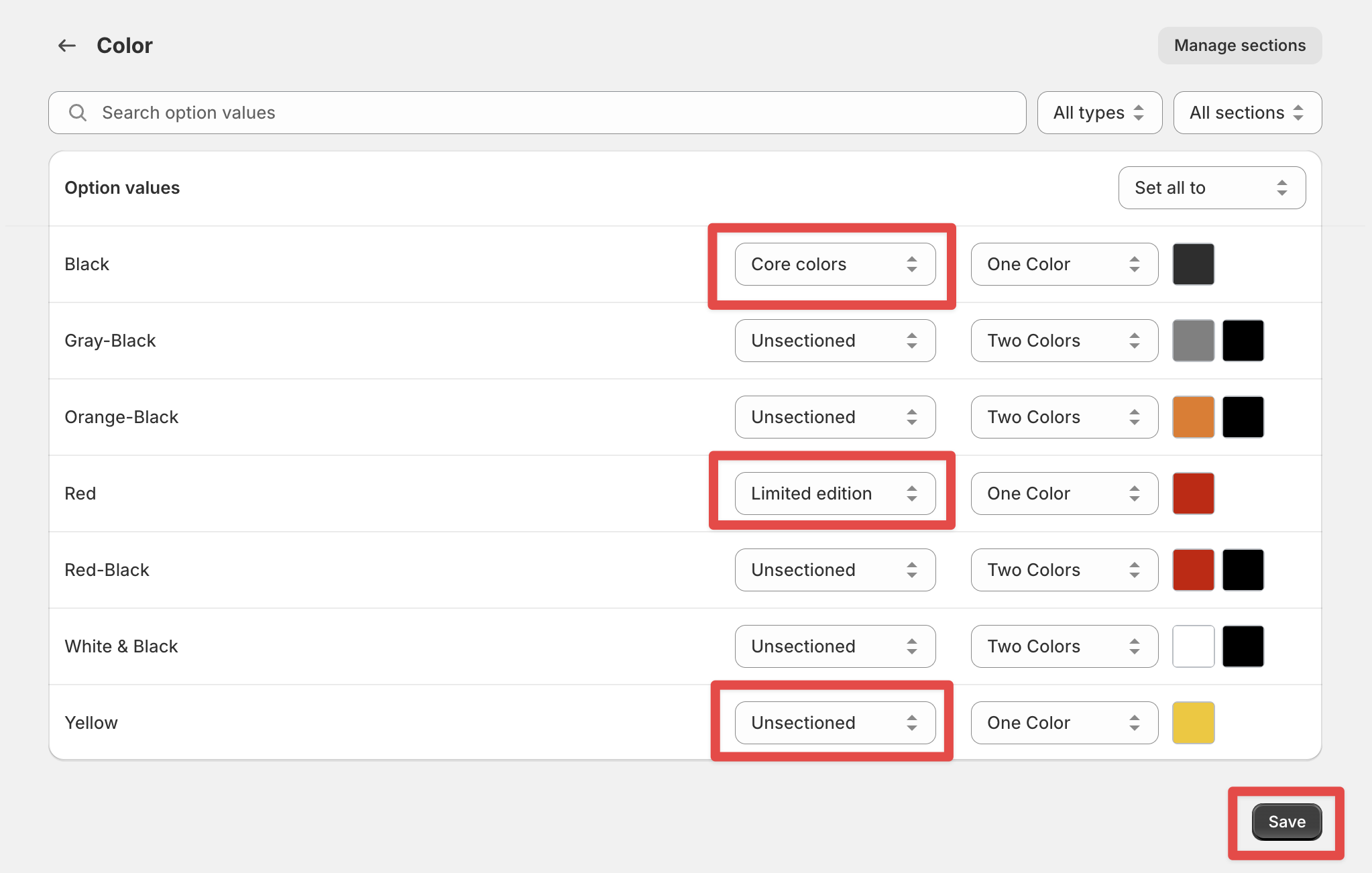
Task: Change Gray-Black's Two Colors type dropdown
Action: click(x=1064, y=341)
